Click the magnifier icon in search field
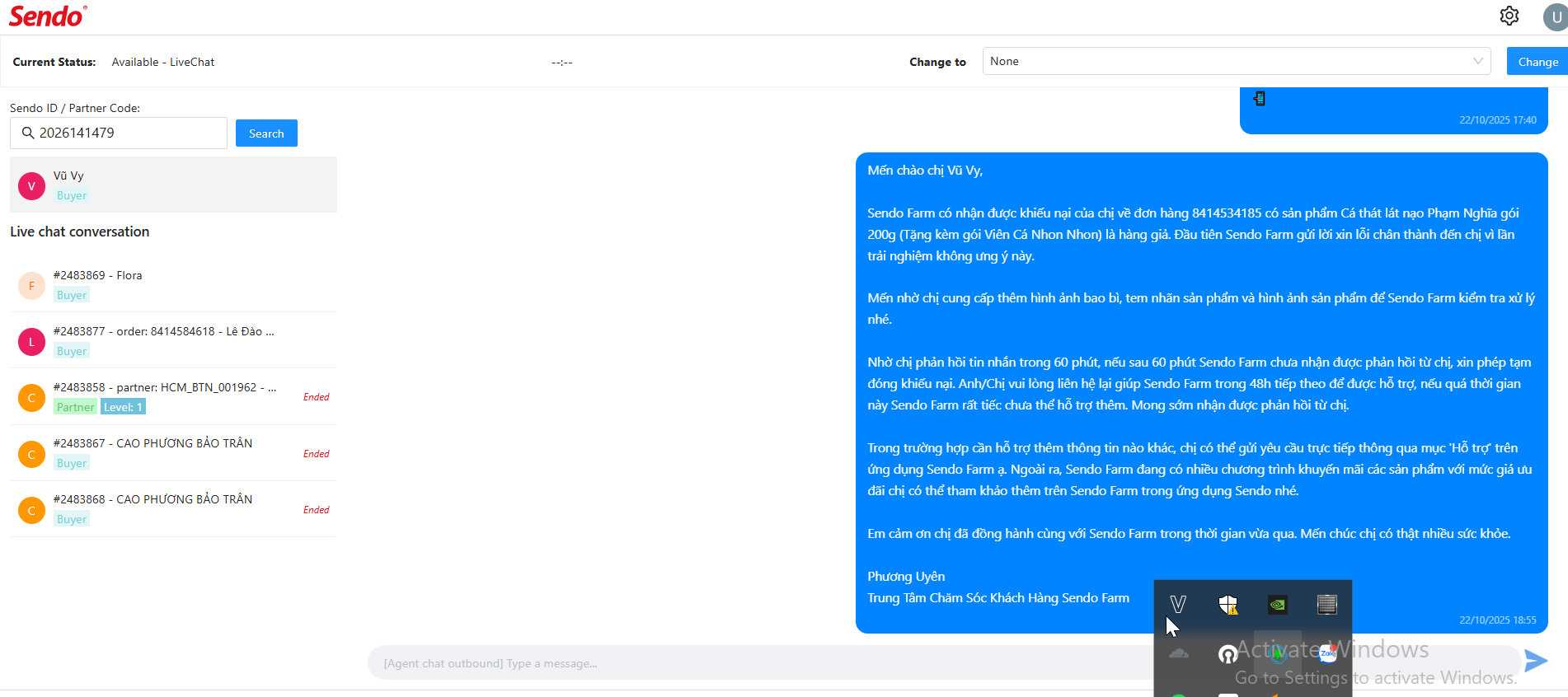 coord(28,133)
